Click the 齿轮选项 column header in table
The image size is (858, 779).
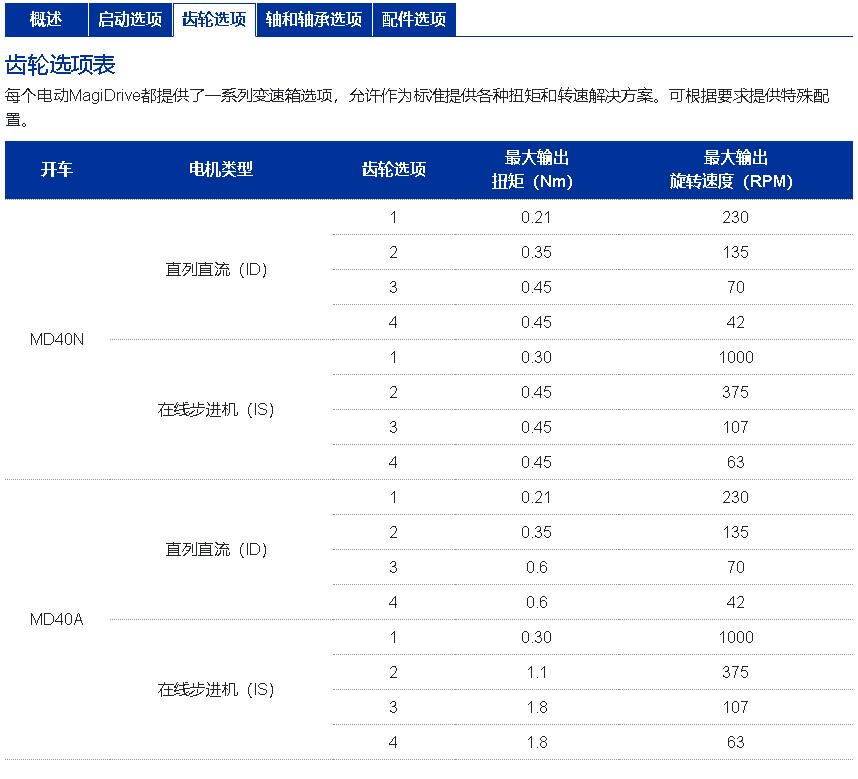(x=394, y=169)
